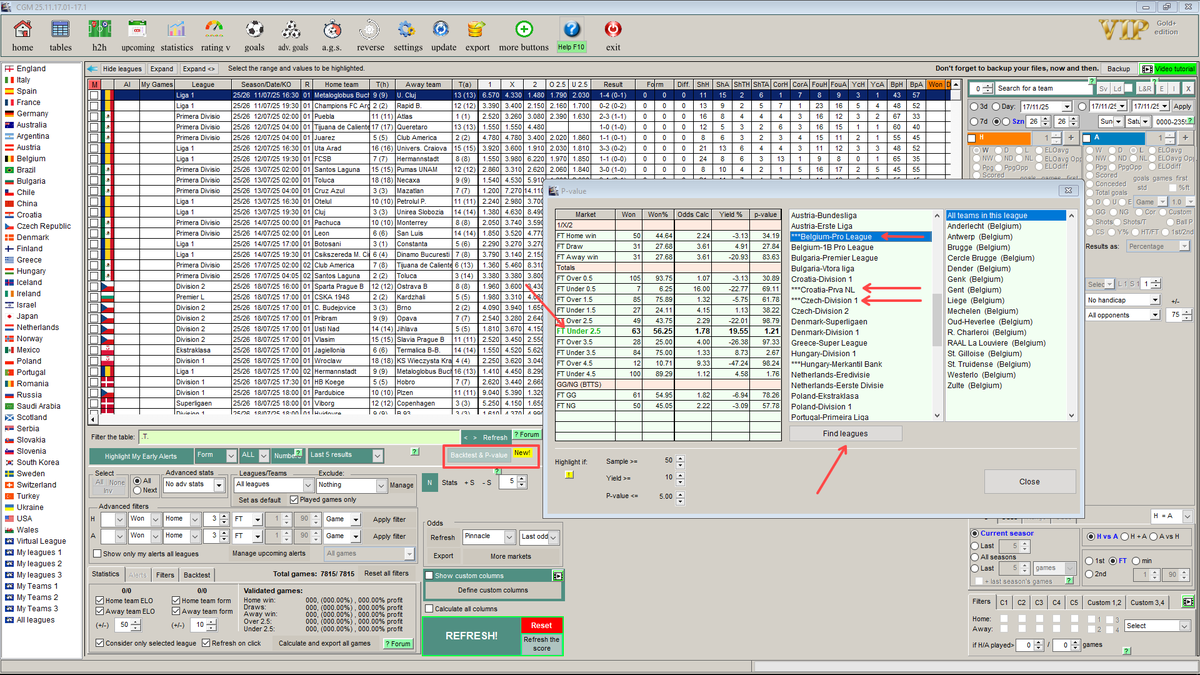Enable Calculate all columns checkbox

428,608
